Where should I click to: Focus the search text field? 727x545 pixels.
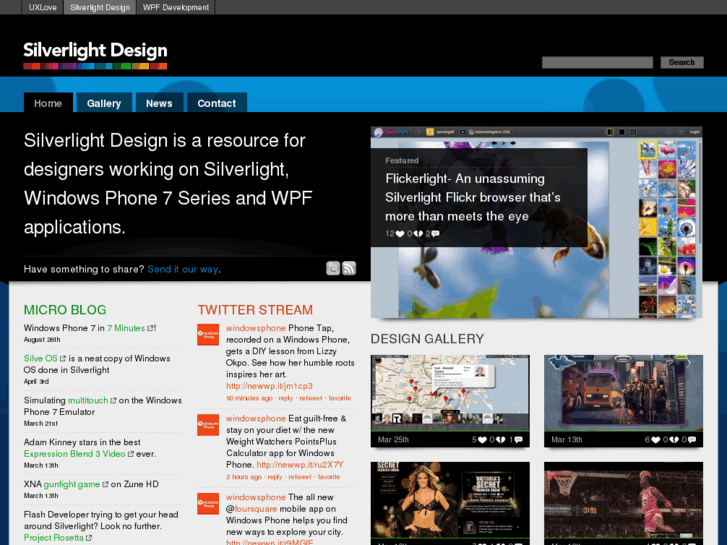(x=597, y=62)
